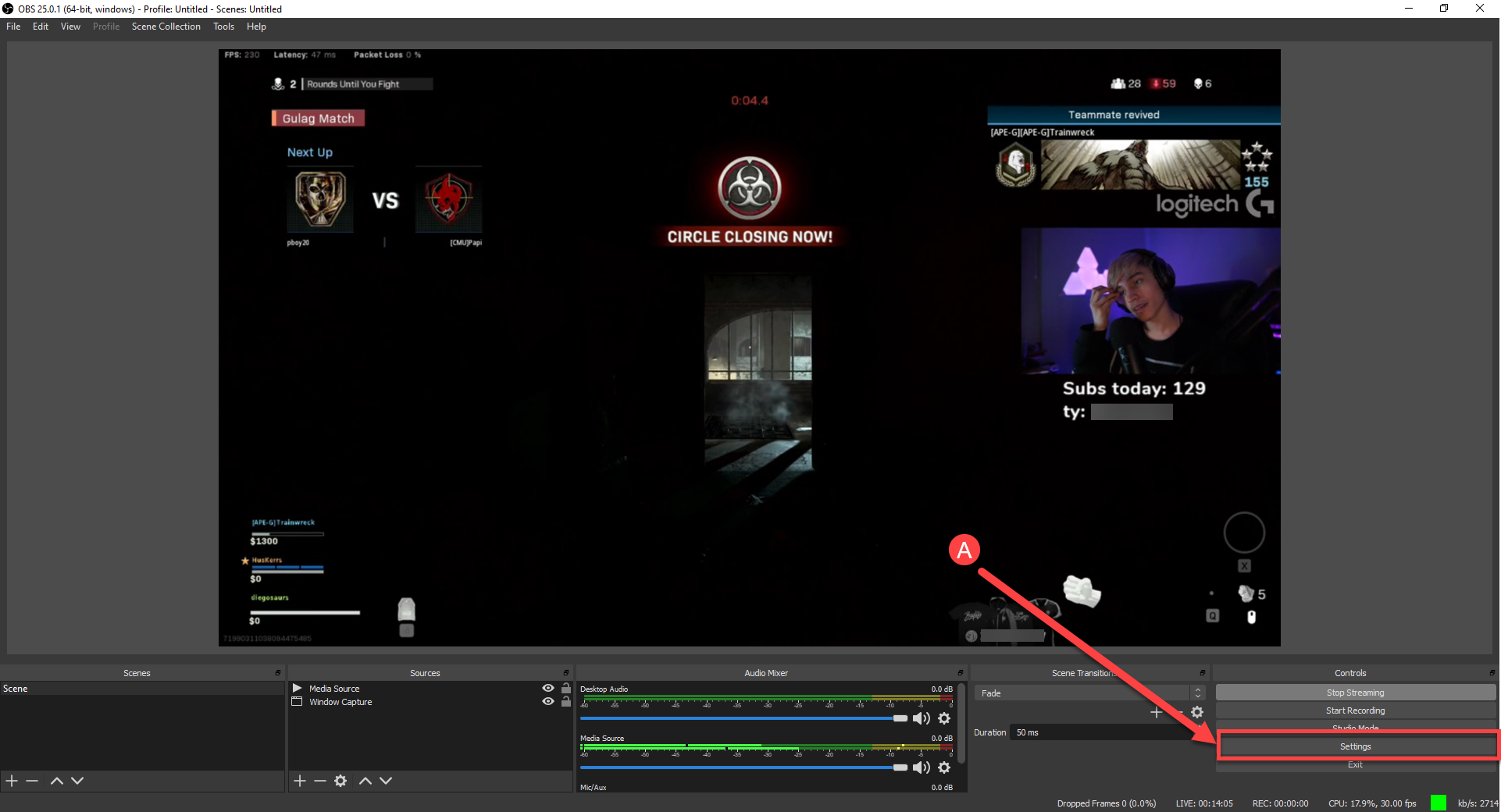Select the Scene item in Scenes list
Image resolution: width=1501 pixels, height=812 pixels.
(142, 689)
